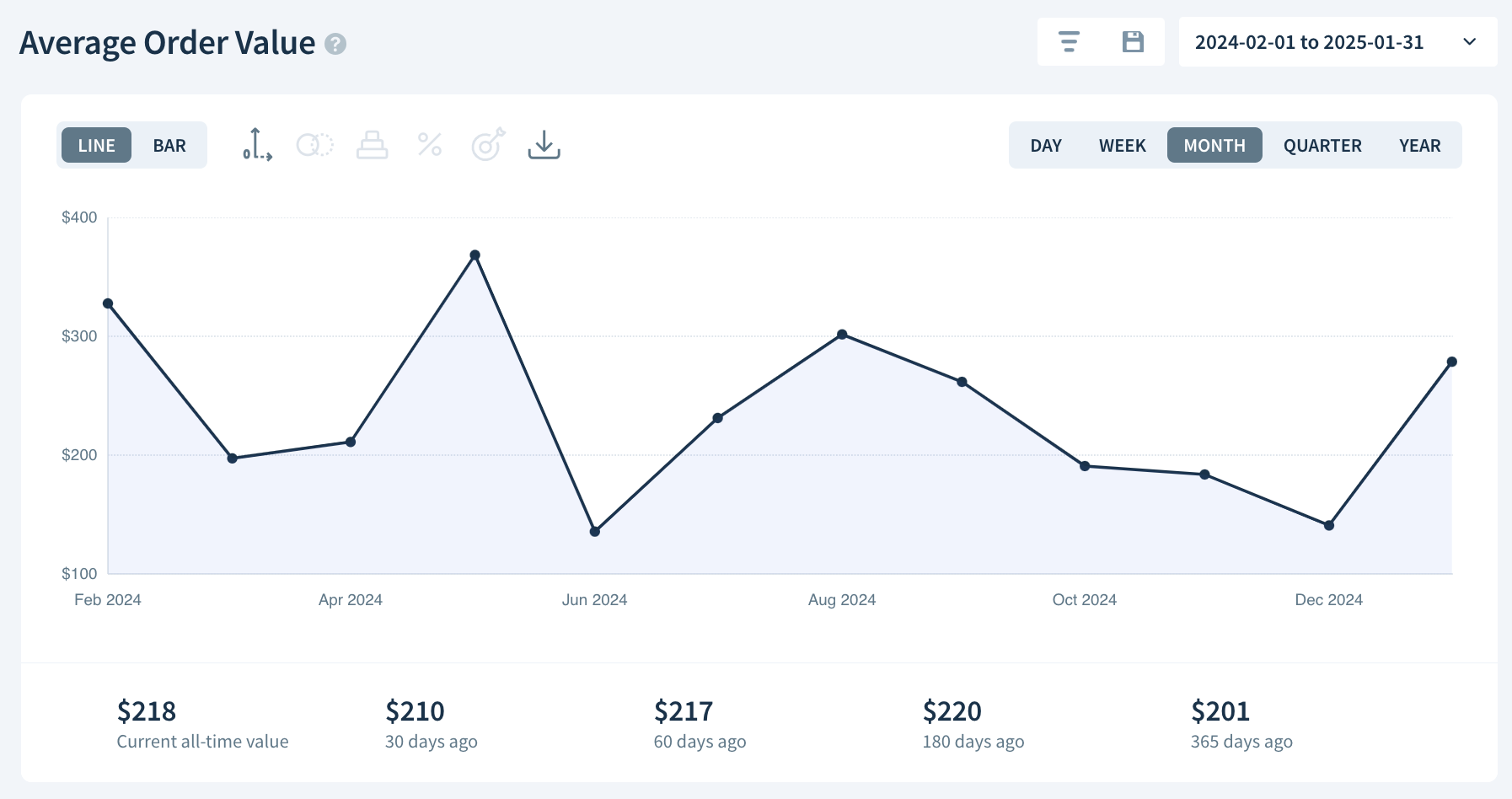Click the $400 y-axis label
This screenshot has height=799, width=1512.
click(x=79, y=217)
